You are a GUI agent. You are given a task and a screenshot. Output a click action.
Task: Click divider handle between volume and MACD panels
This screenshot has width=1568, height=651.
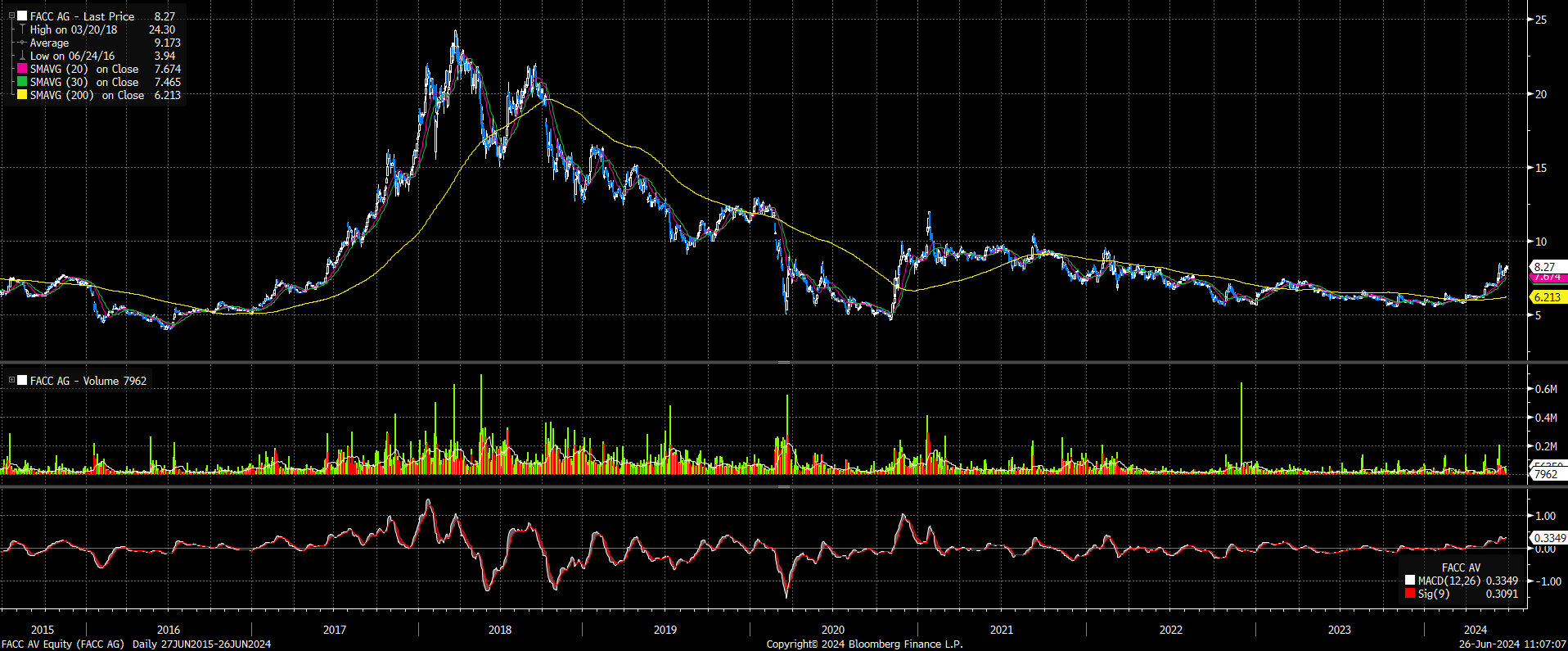point(784,486)
